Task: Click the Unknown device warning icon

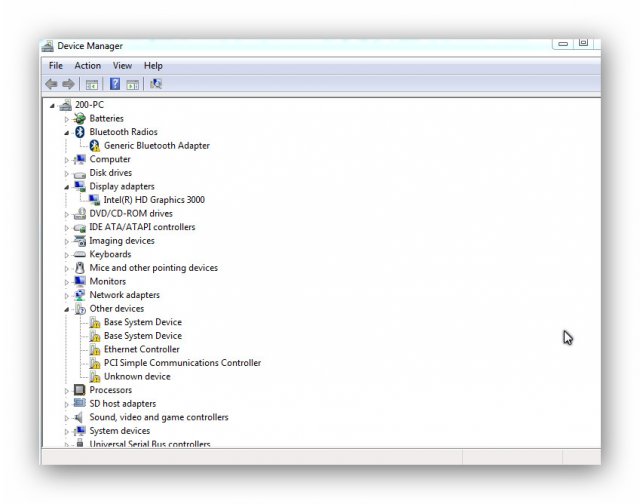Action: coord(95,377)
